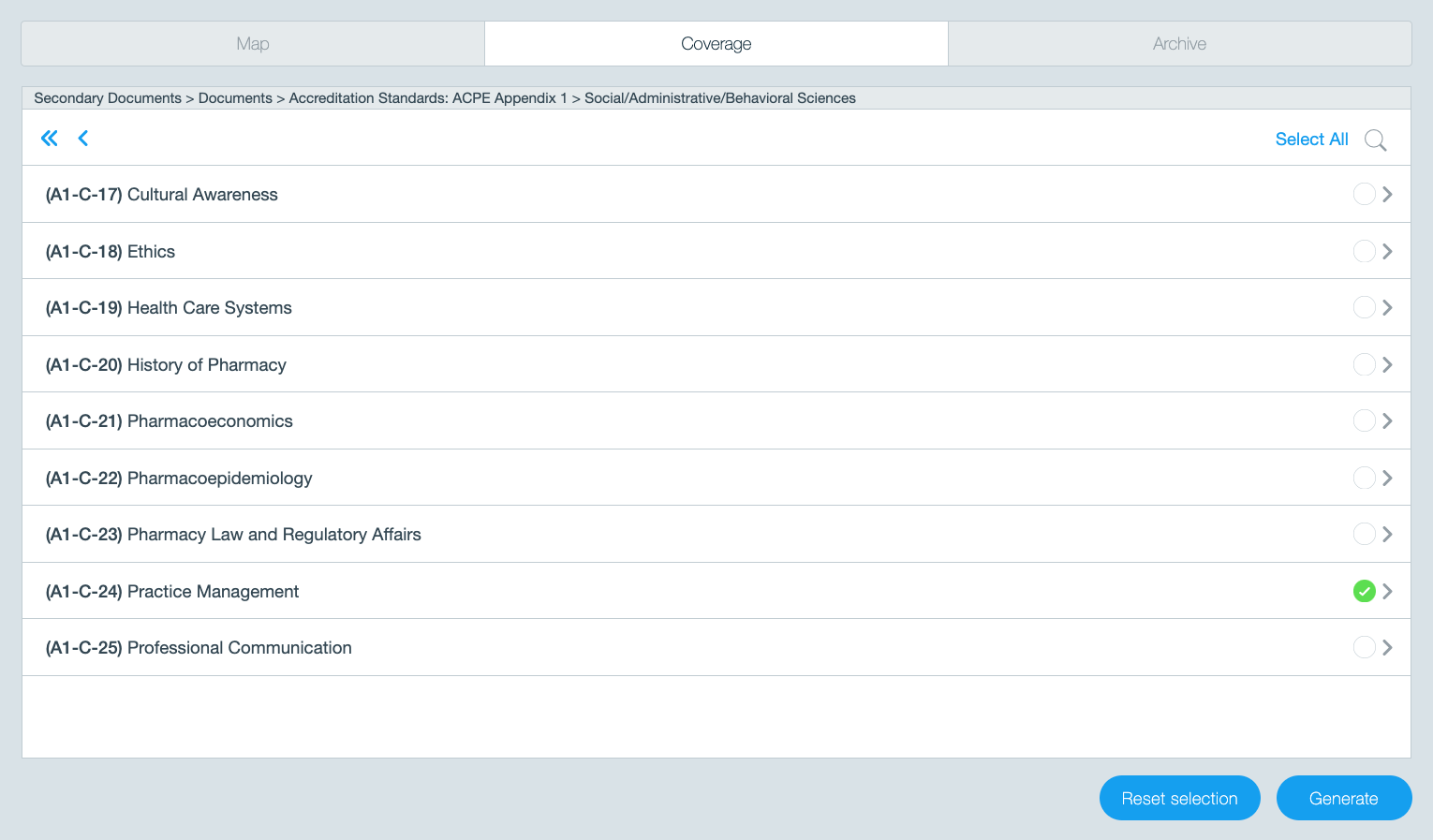Click the (A1-C-21) Pharmacoeconomics text
Image resolution: width=1433 pixels, height=840 pixels.
click(170, 421)
